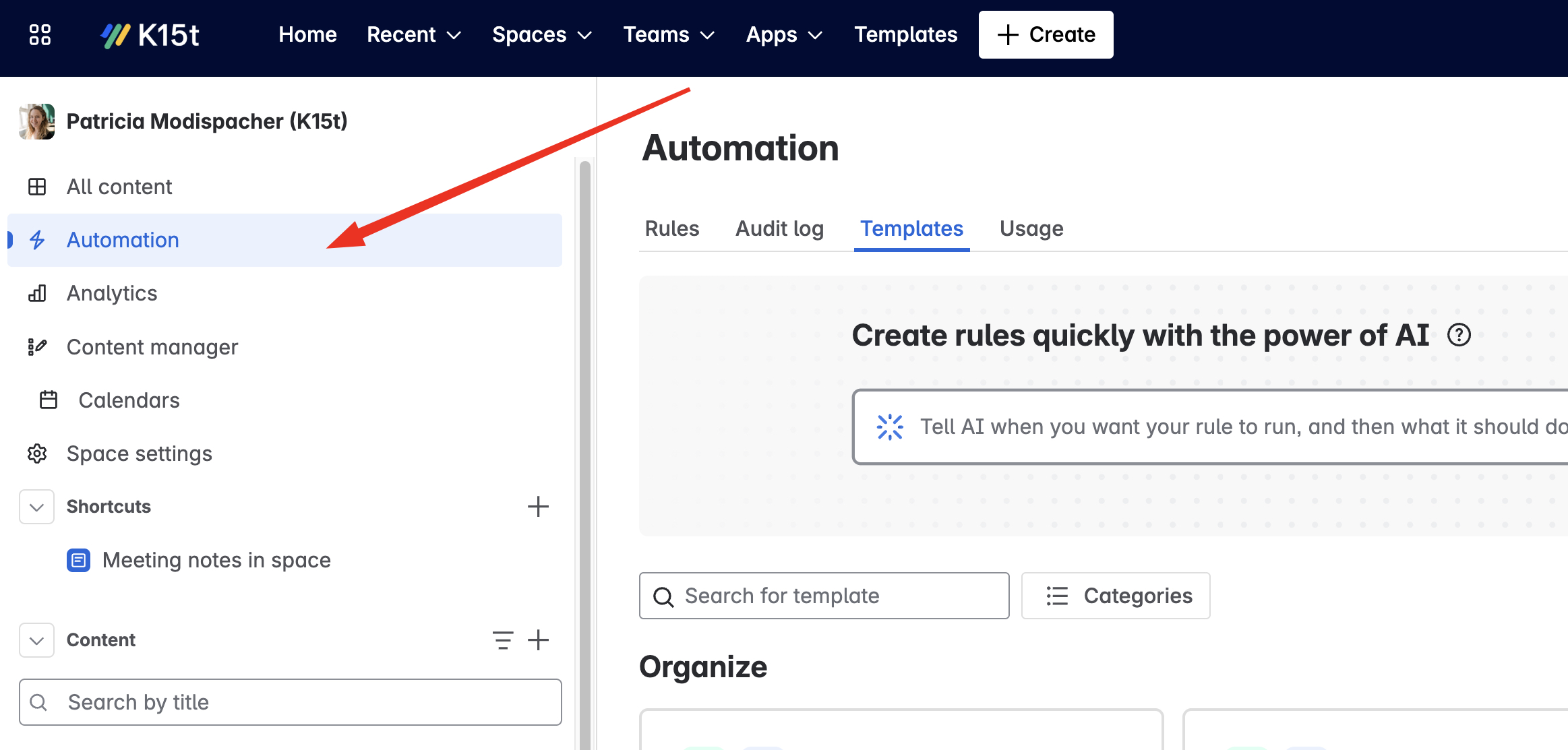
Task: Click the Analytics bar chart icon
Action: click(x=37, y=293)
